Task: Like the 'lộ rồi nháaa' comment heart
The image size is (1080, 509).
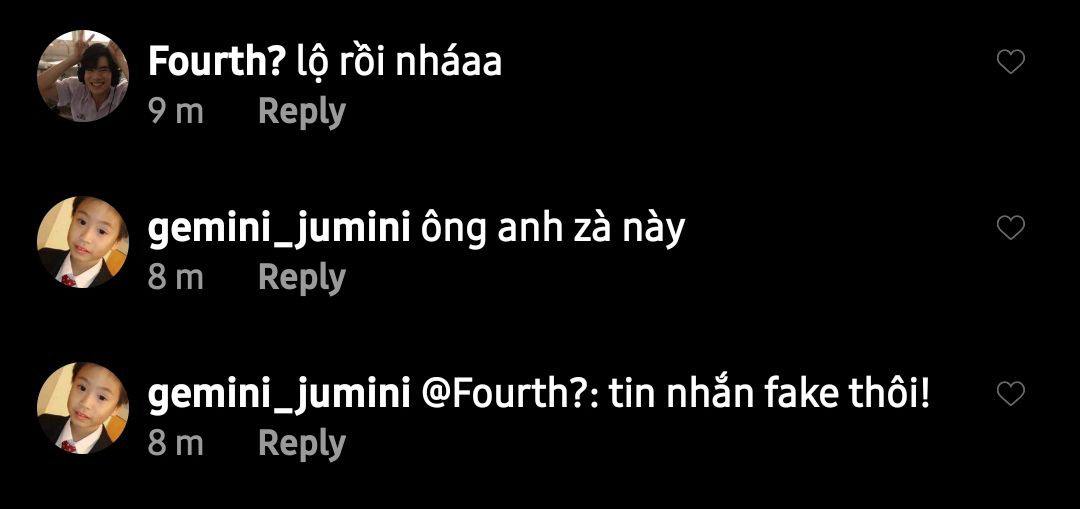Action: 1010,62
